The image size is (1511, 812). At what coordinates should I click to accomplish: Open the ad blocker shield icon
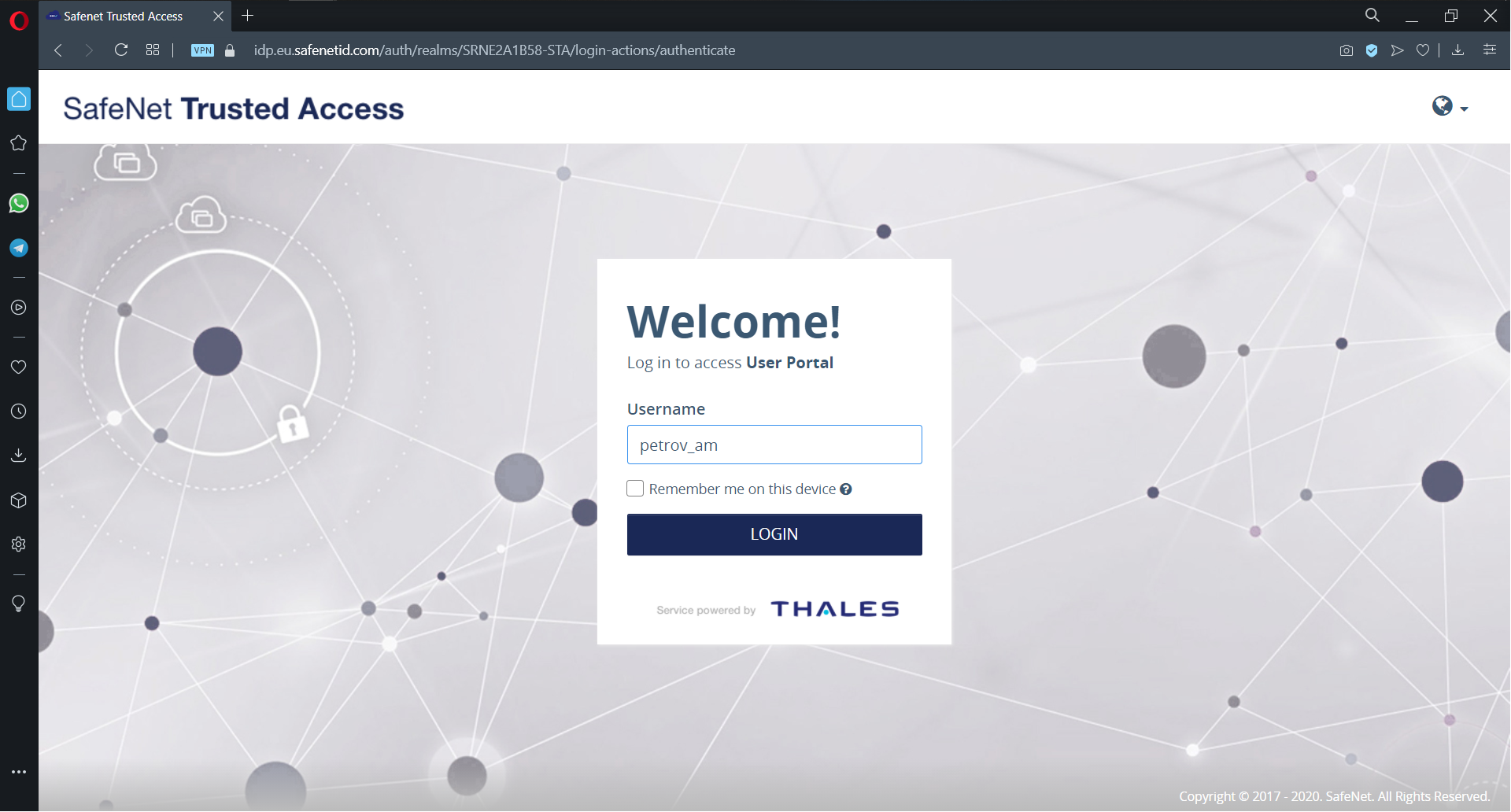(x=1372, y=50)
